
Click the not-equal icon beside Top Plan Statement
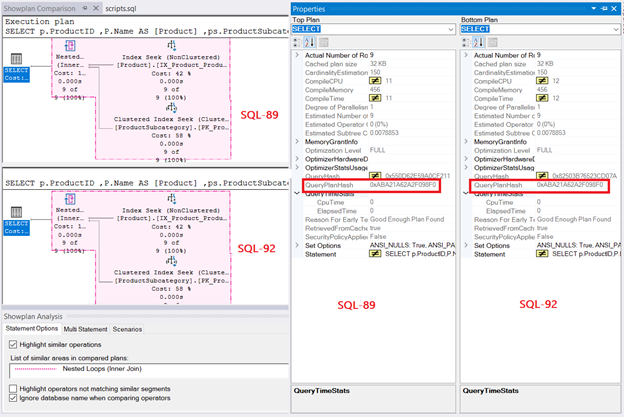tap(375, 254)
